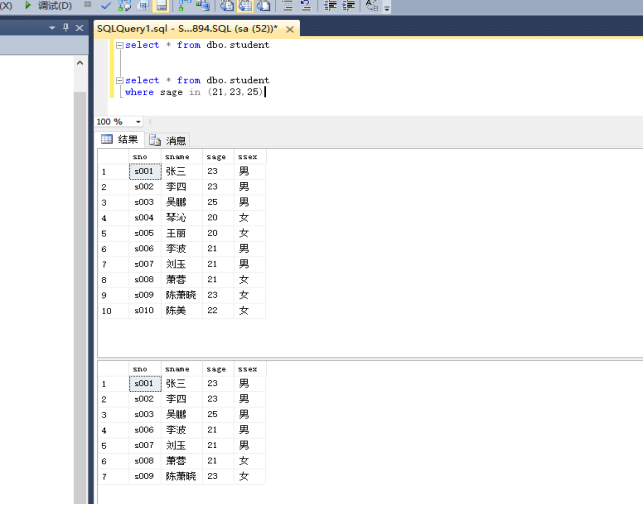The width and height of the screenshot is (643, 505).
Task: Select cell s005 in the results
Action: point(145,233)
